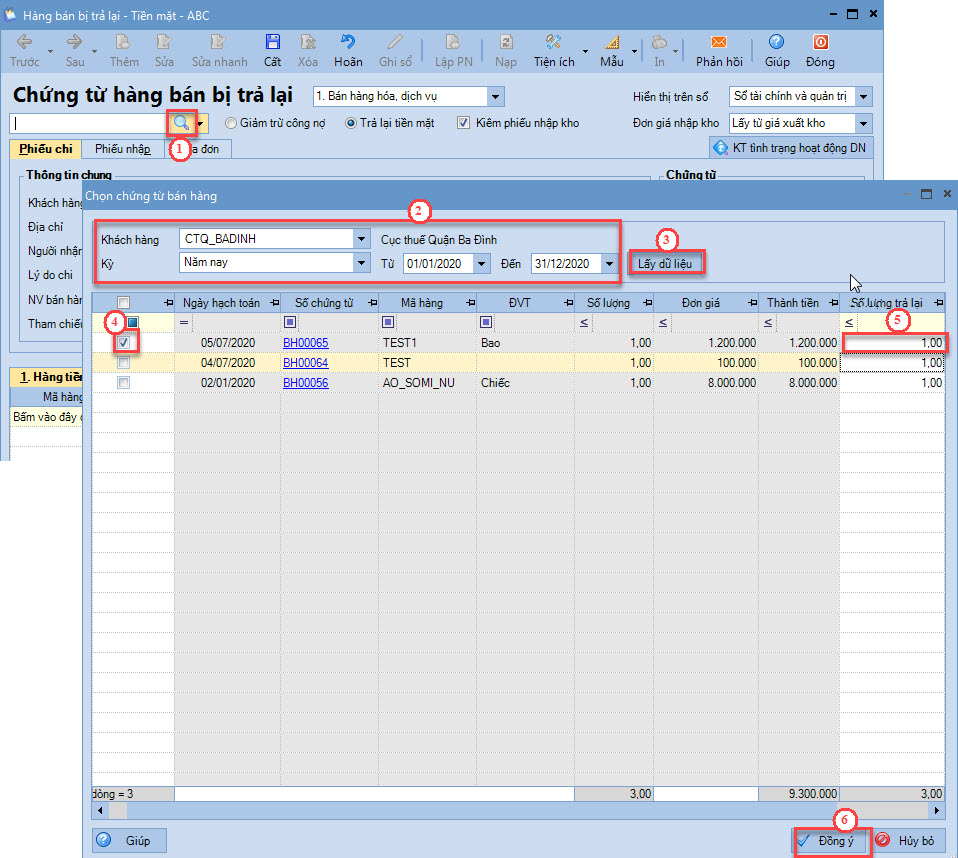Open voucher link BH00064
Image resolution: width=958 pixels, height=858 pixels.
coord(305,363)
